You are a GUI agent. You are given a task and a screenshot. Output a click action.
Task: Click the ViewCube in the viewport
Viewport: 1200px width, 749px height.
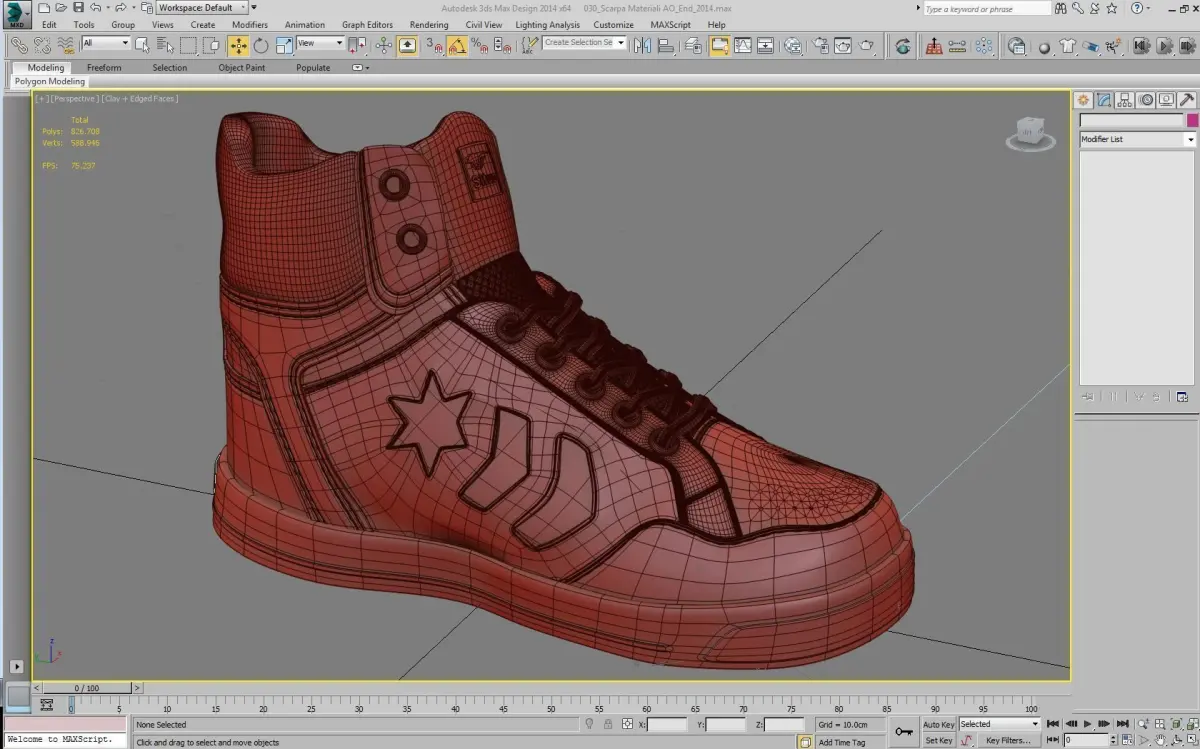[1030, 133]
